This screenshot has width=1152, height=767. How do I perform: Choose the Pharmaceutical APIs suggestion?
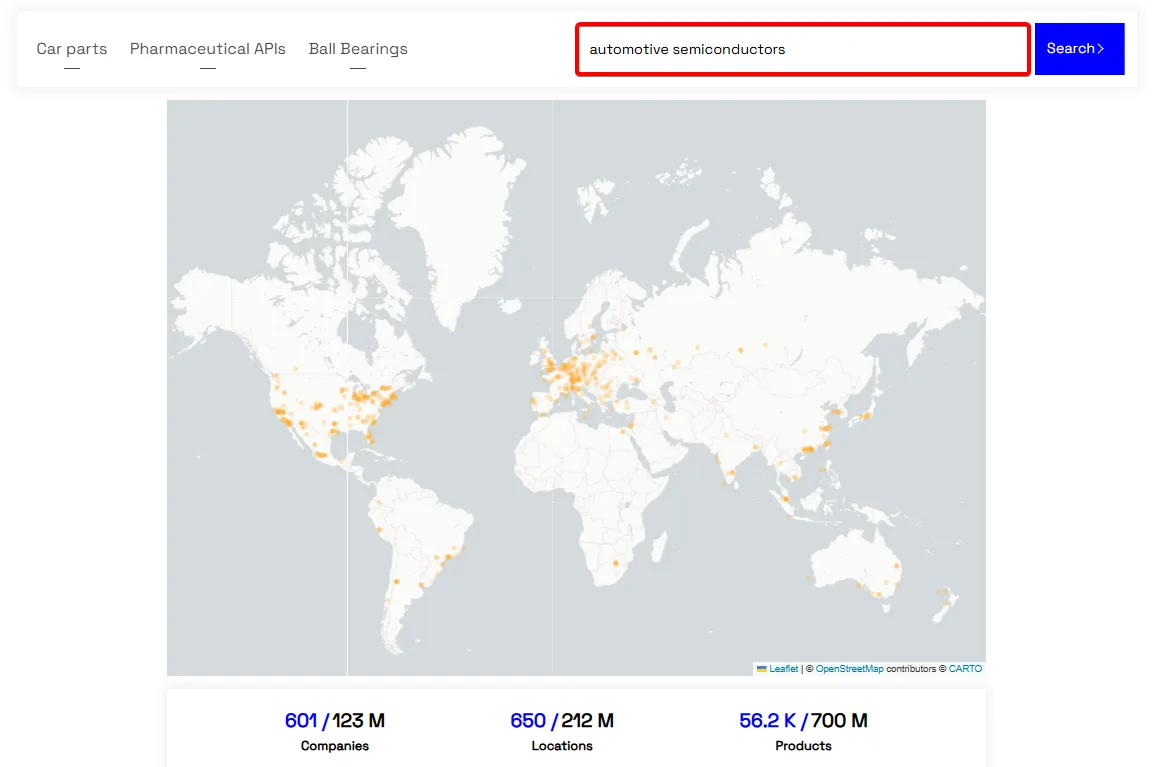[207, 48]
